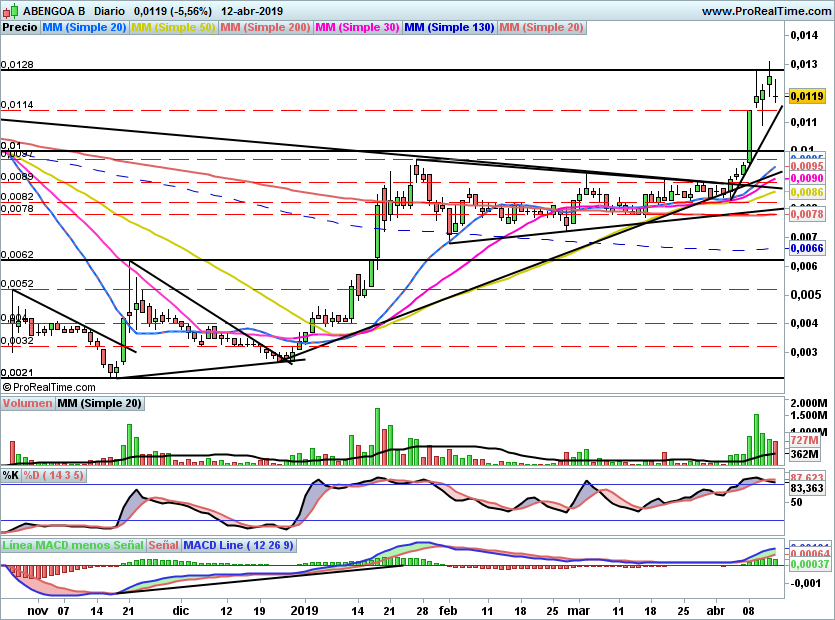Click the © ProRealTime.com watermark text
This screenshot has width=835, height=620.
pyautogui.click(x=49, y=387)
